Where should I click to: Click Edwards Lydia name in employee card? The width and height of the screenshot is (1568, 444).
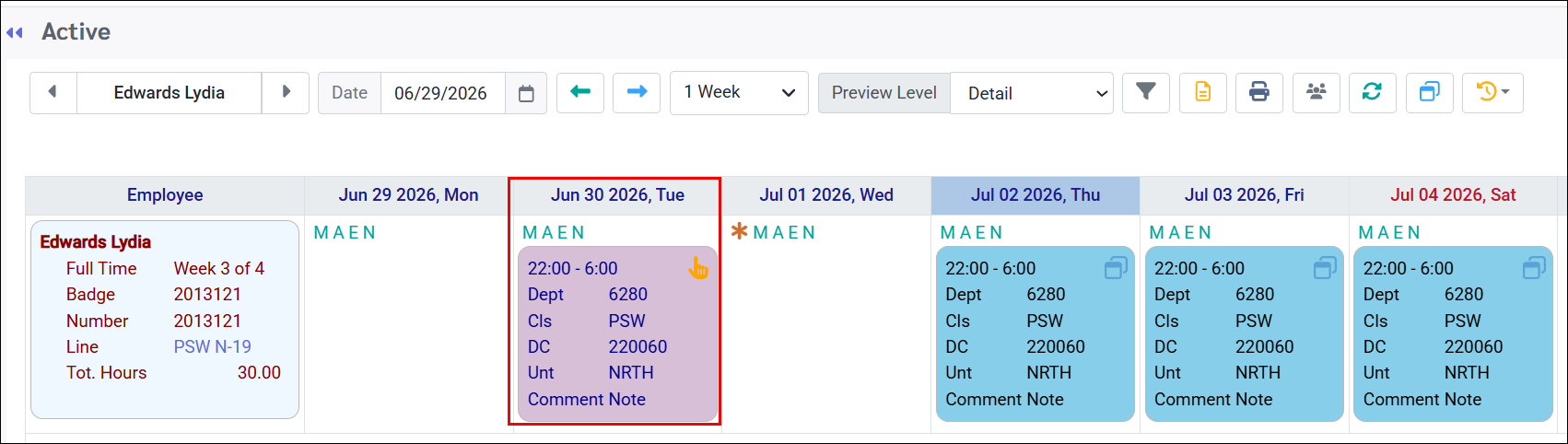[96, 242]
